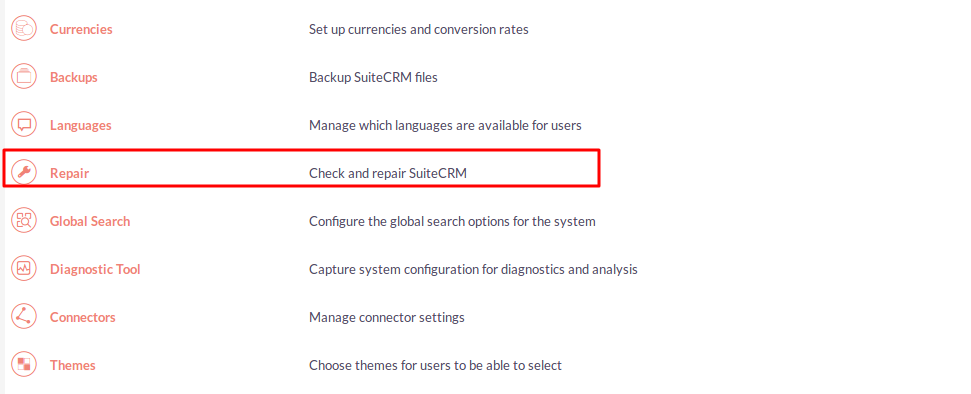Open the Global Search configuration link

point(90,221)
